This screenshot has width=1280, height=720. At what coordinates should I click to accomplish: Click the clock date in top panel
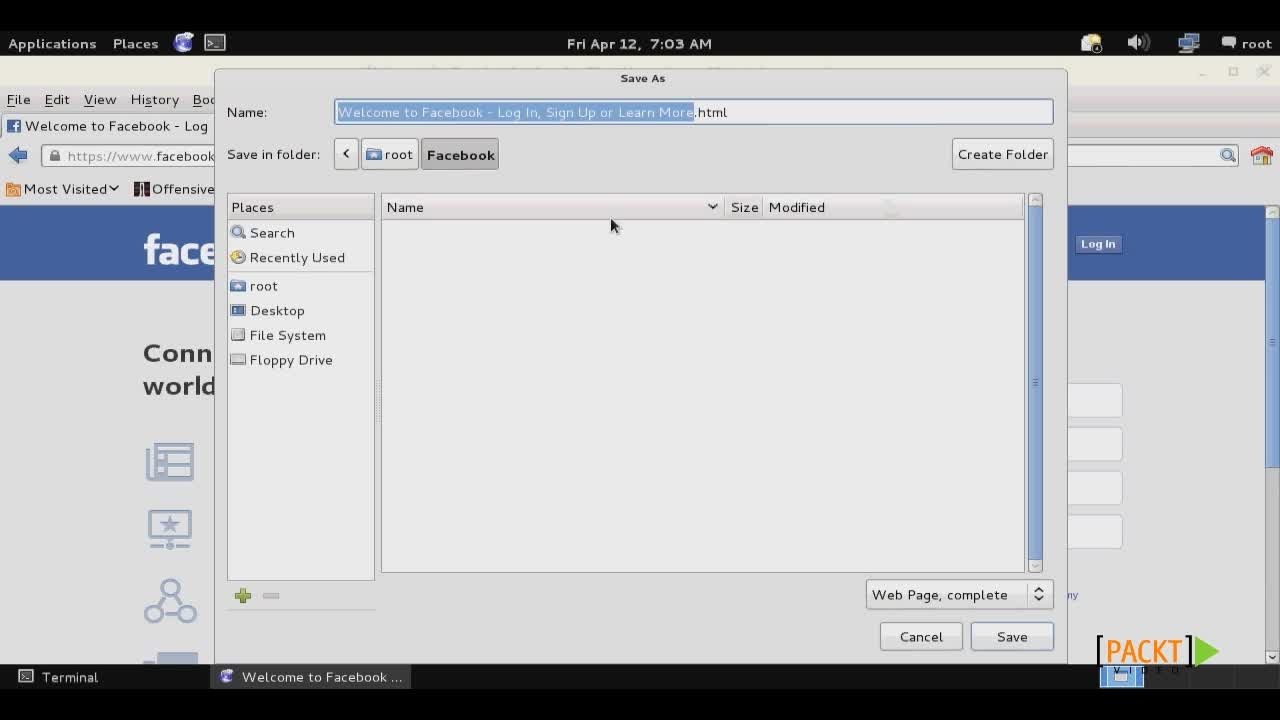point(639,43)
